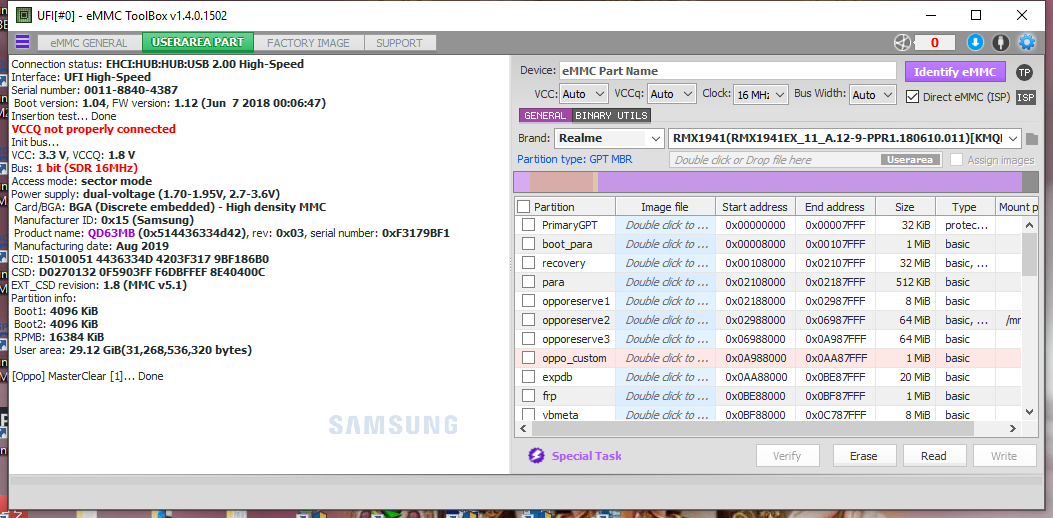Open the settings gear icon

[x=1027, y=42]
